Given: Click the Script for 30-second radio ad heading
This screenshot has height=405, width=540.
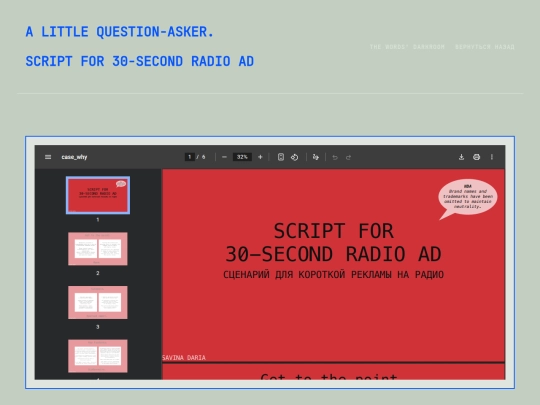Looking at the screenshot, I should 140,61.
